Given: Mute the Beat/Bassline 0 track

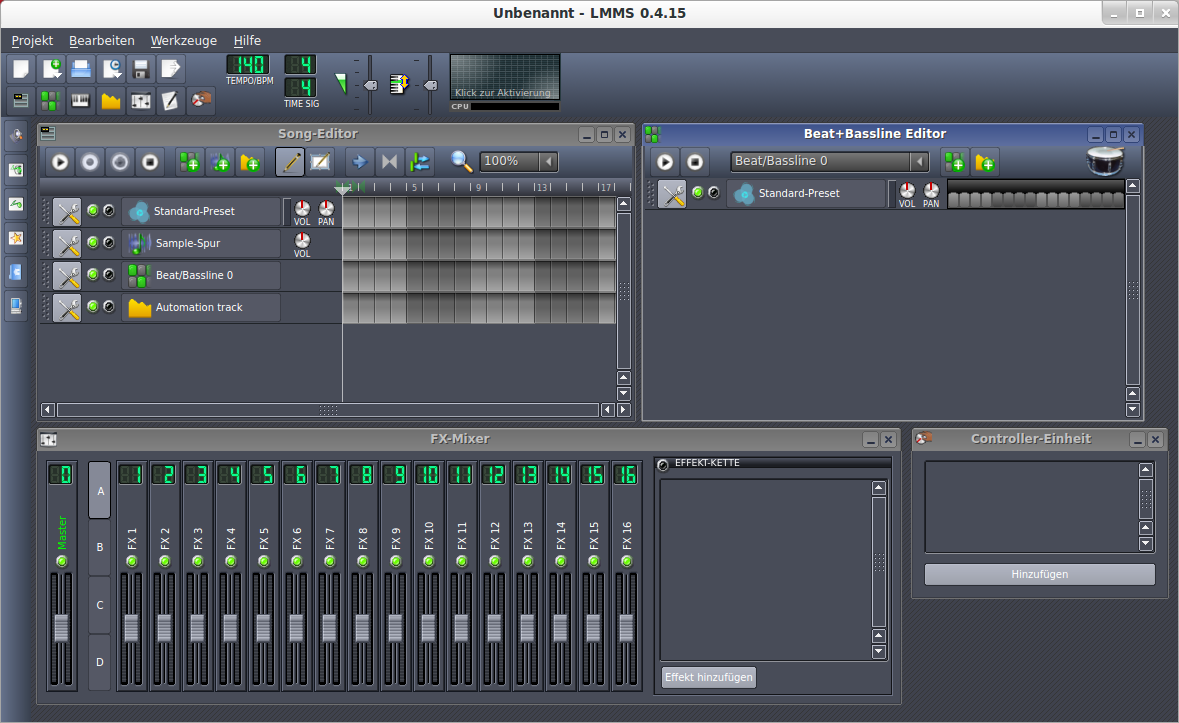Looking at the screenshot, I should pyautogui.click(x=92, y=275).
